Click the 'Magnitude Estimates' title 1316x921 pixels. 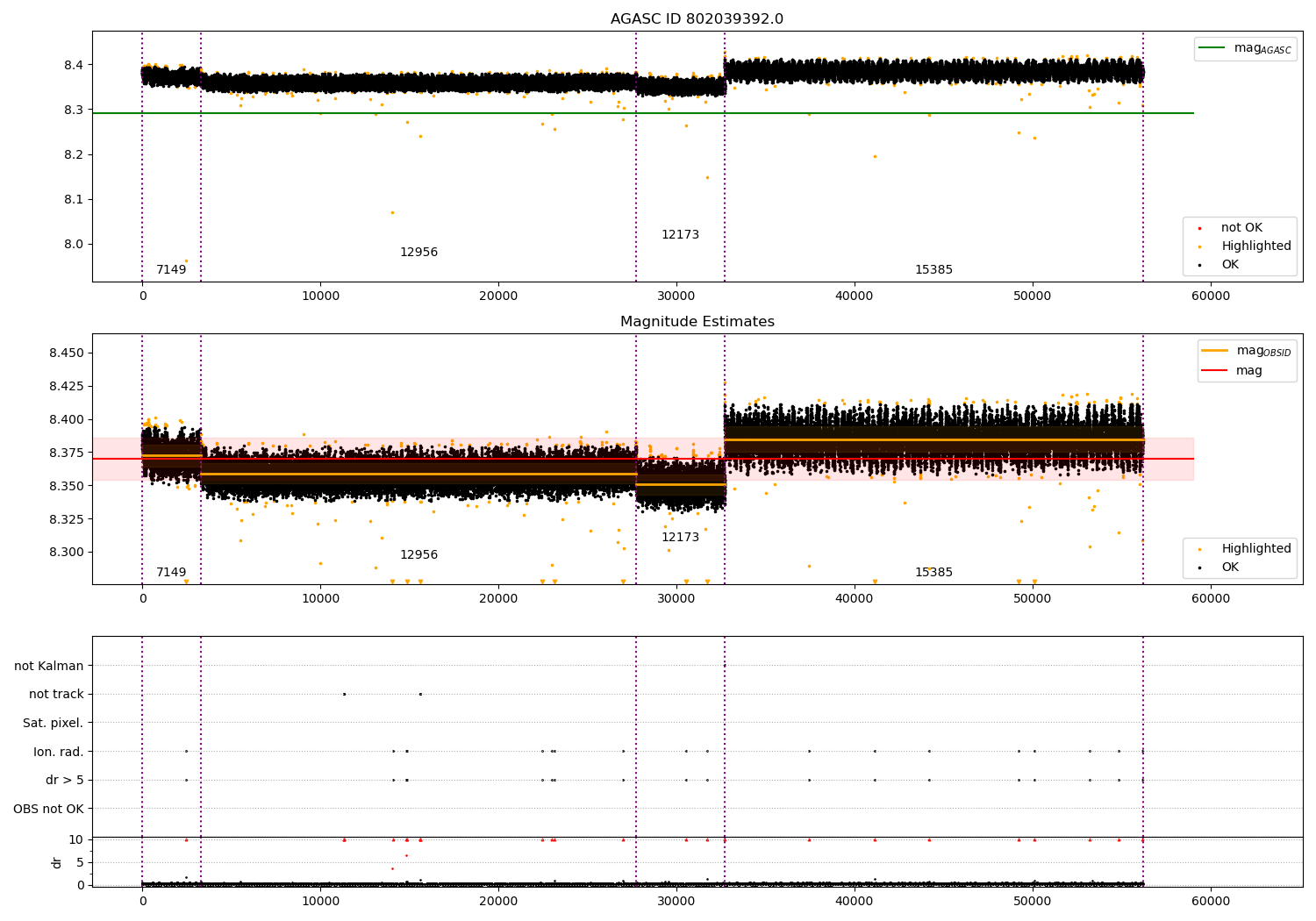coord(697,322)
